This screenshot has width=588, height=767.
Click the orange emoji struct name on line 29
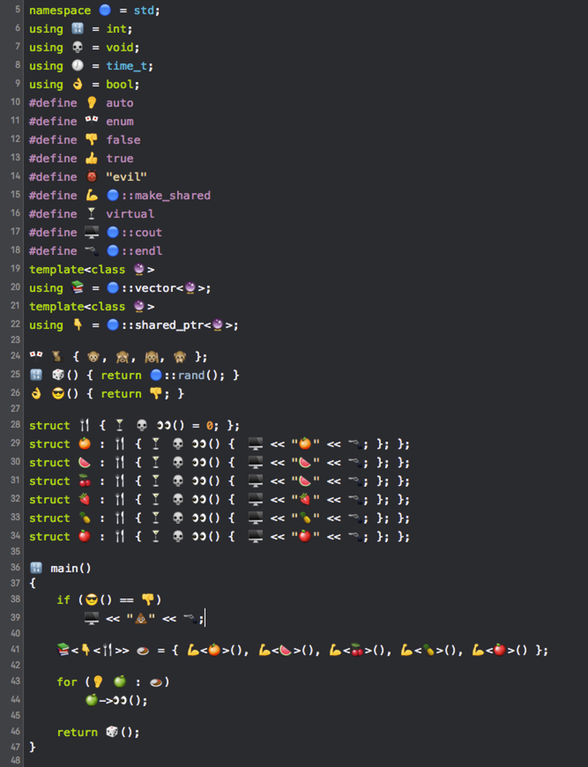[x=85, y=444]
